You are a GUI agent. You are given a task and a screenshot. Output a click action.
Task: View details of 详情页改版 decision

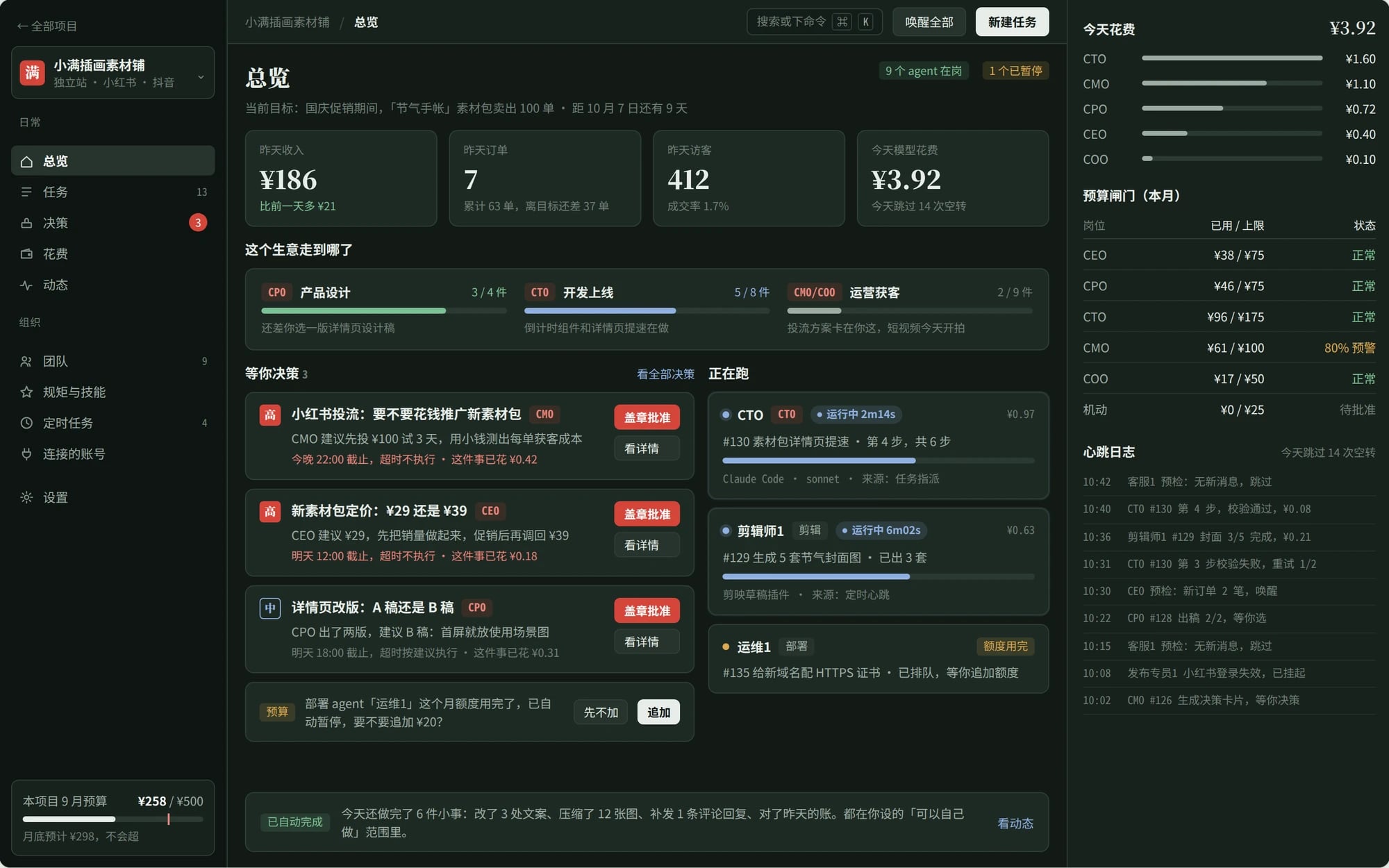tap(647, 642)
